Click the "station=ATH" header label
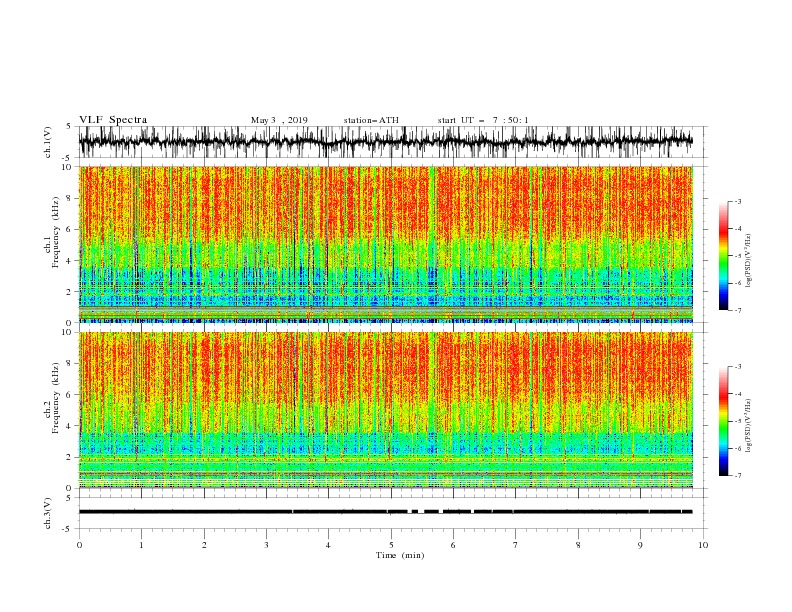Image resolution: width=792 pixels, height=612 pixels. (371, 120)
